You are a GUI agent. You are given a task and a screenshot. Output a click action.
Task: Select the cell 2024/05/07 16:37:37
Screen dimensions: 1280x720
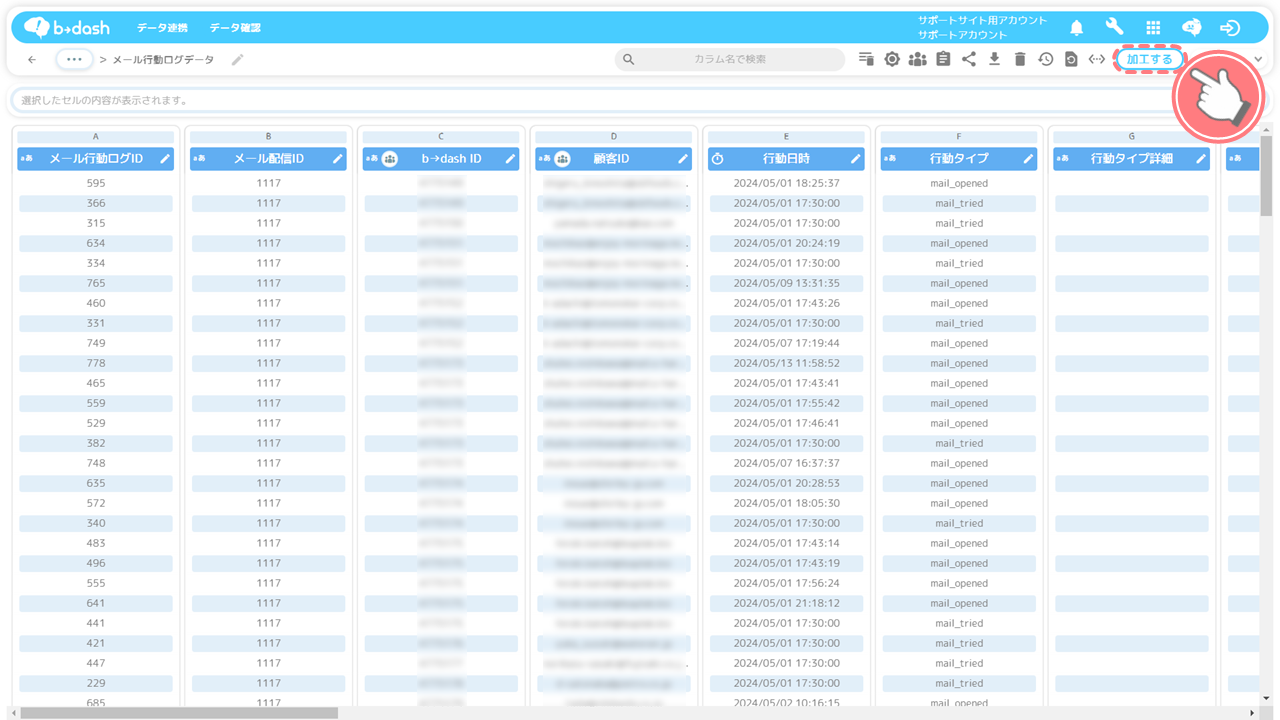[786, 463]
